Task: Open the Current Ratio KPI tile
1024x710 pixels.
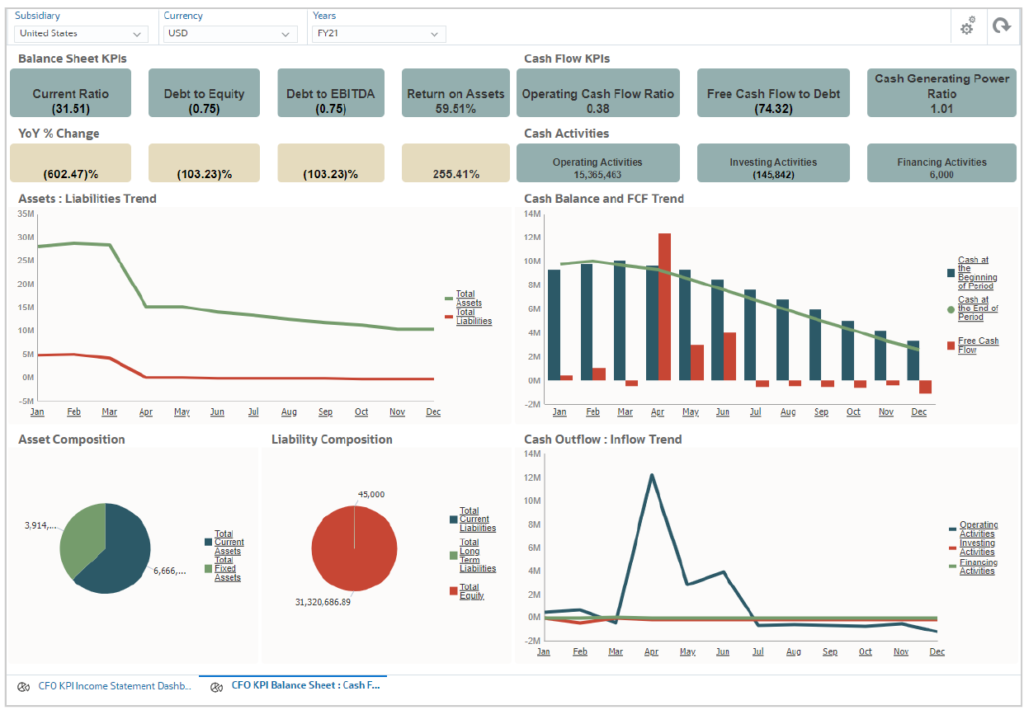Action: coord(71,93)
